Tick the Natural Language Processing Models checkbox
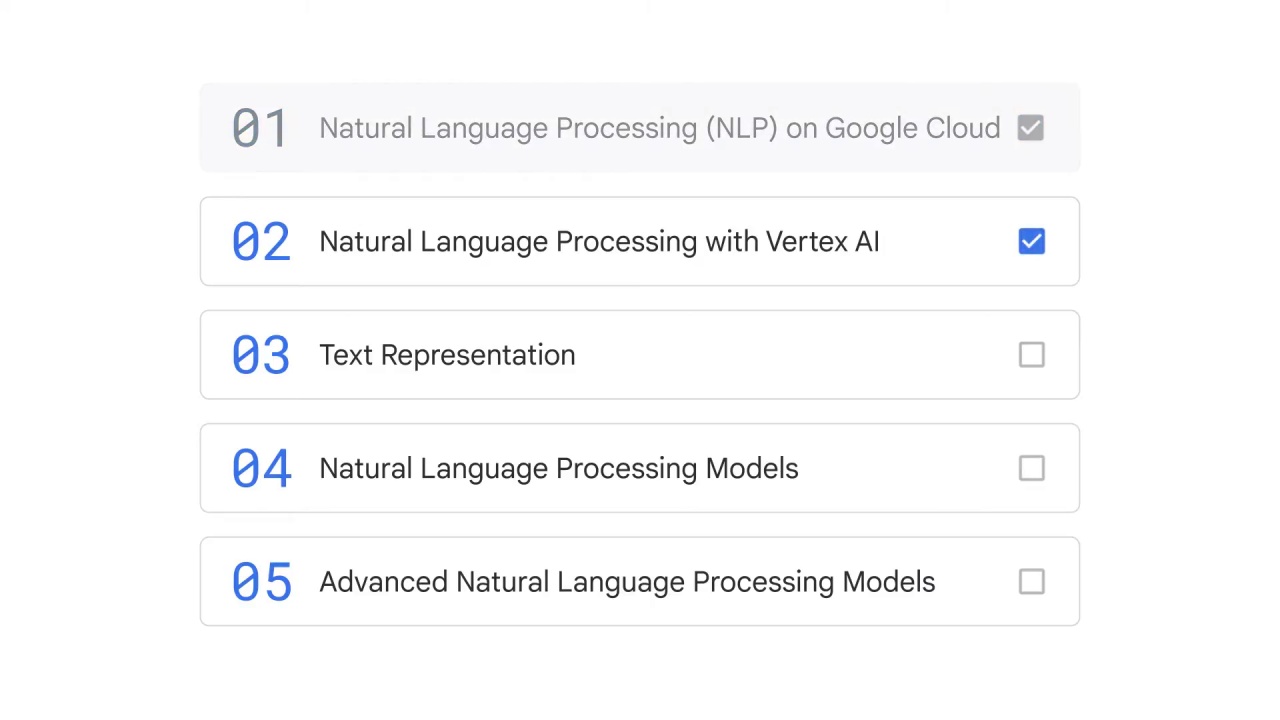 click(1031, 468)
